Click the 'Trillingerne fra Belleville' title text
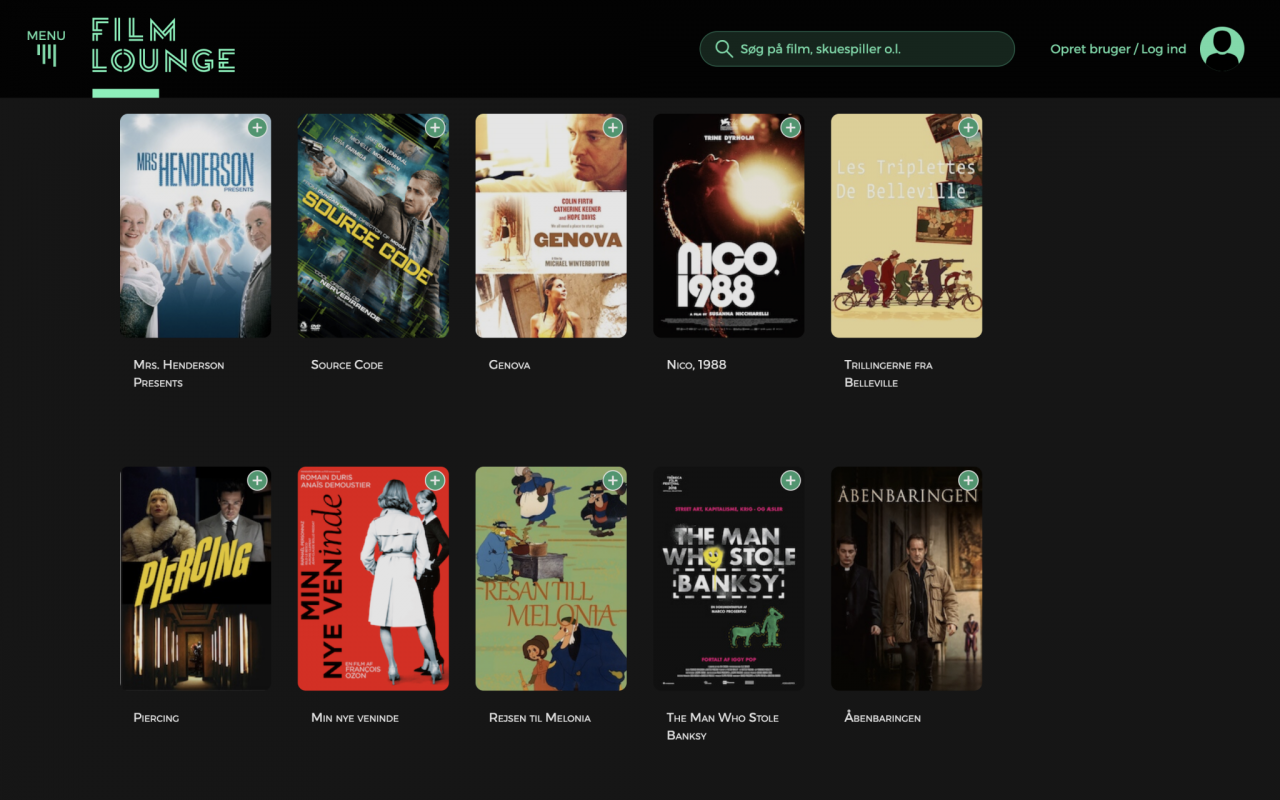Screen dimensions: 1280x800 point(889,374)
